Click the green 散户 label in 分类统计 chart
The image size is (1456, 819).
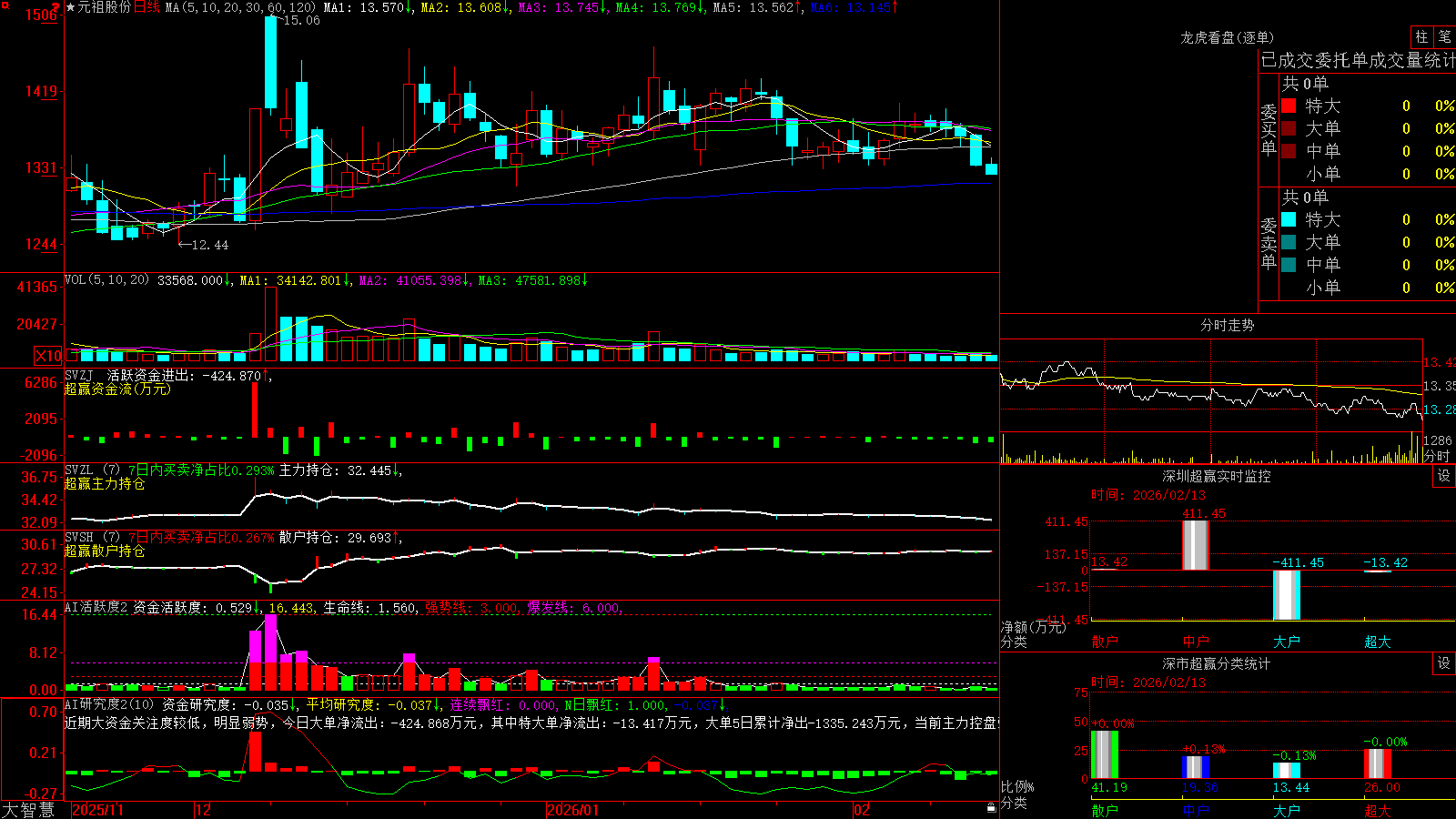point(1104,810)
